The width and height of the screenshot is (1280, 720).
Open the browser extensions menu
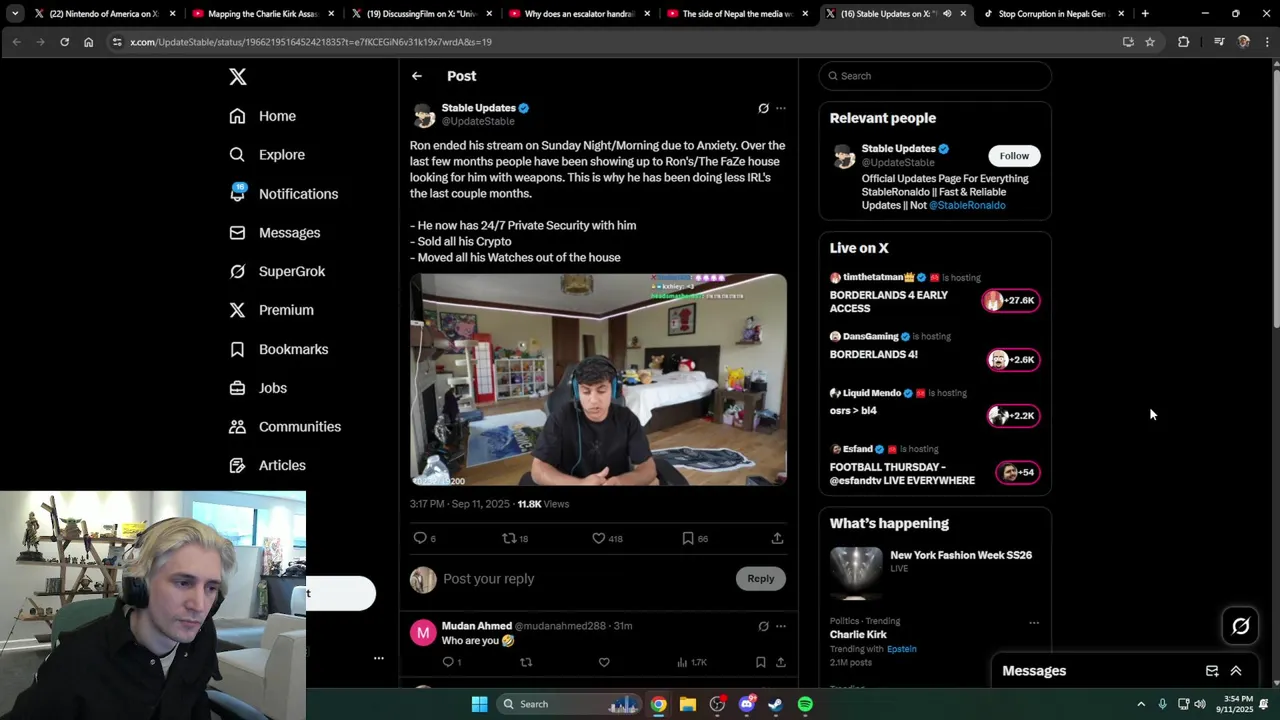tap(1184, 42)
